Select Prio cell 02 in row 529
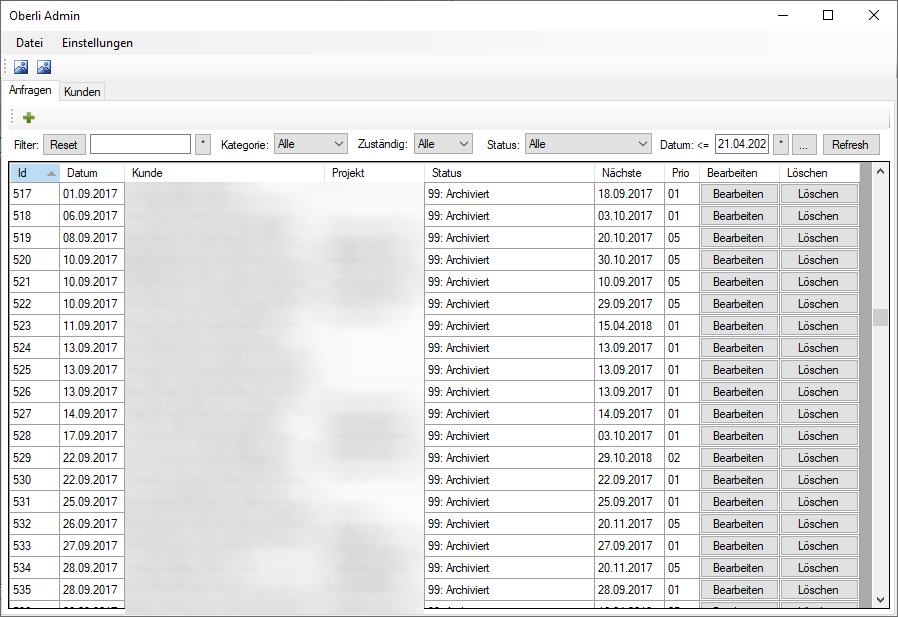Viewport: 898px width, 617px height. click(x=682, y=458)
